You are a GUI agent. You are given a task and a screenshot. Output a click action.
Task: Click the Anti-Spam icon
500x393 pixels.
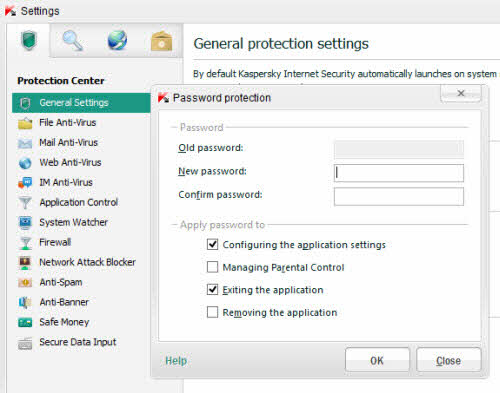[25, 283]
